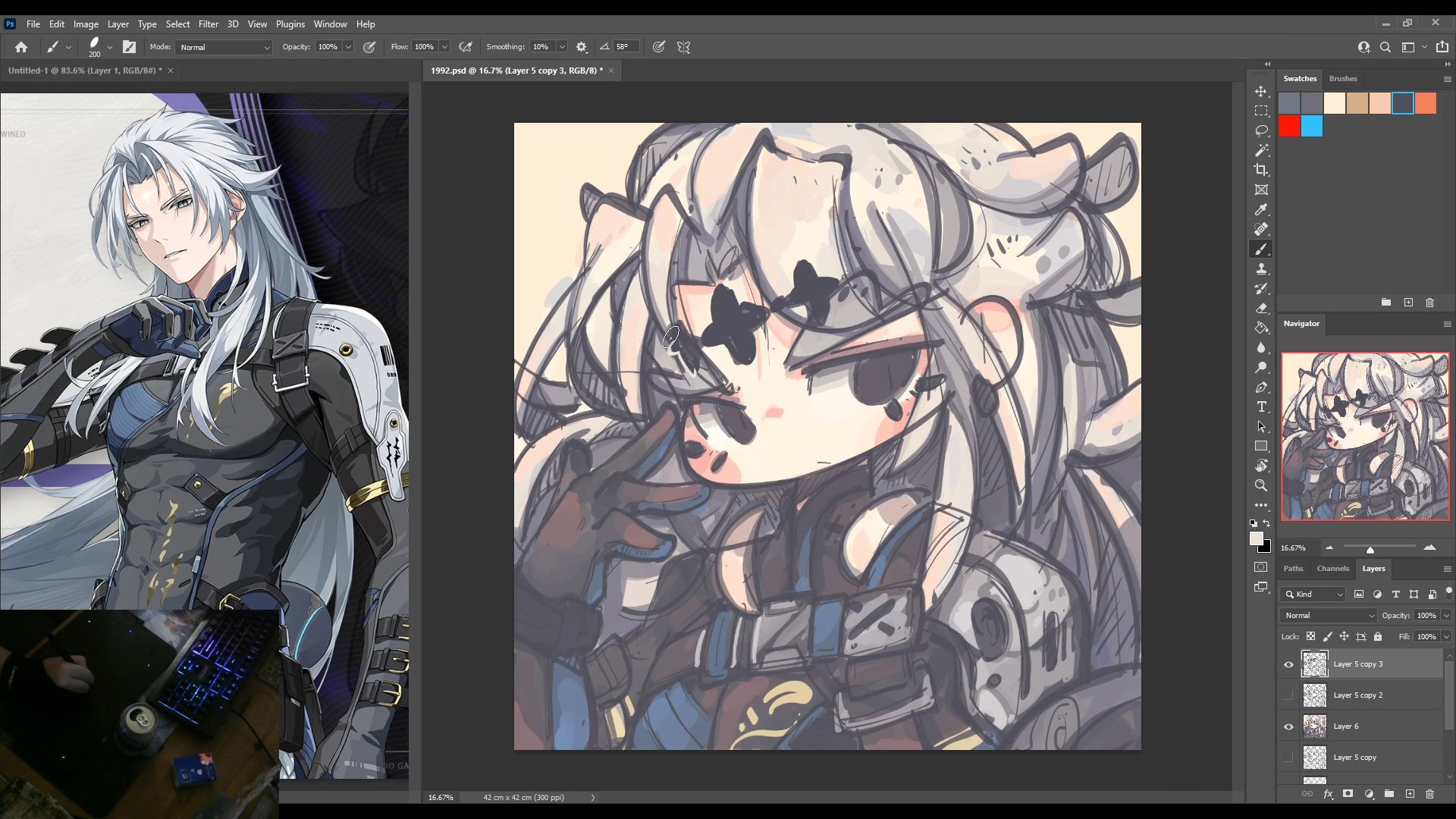Open the brush preset picker arrow
1456x819 pixels.
(x=110, y=47)
